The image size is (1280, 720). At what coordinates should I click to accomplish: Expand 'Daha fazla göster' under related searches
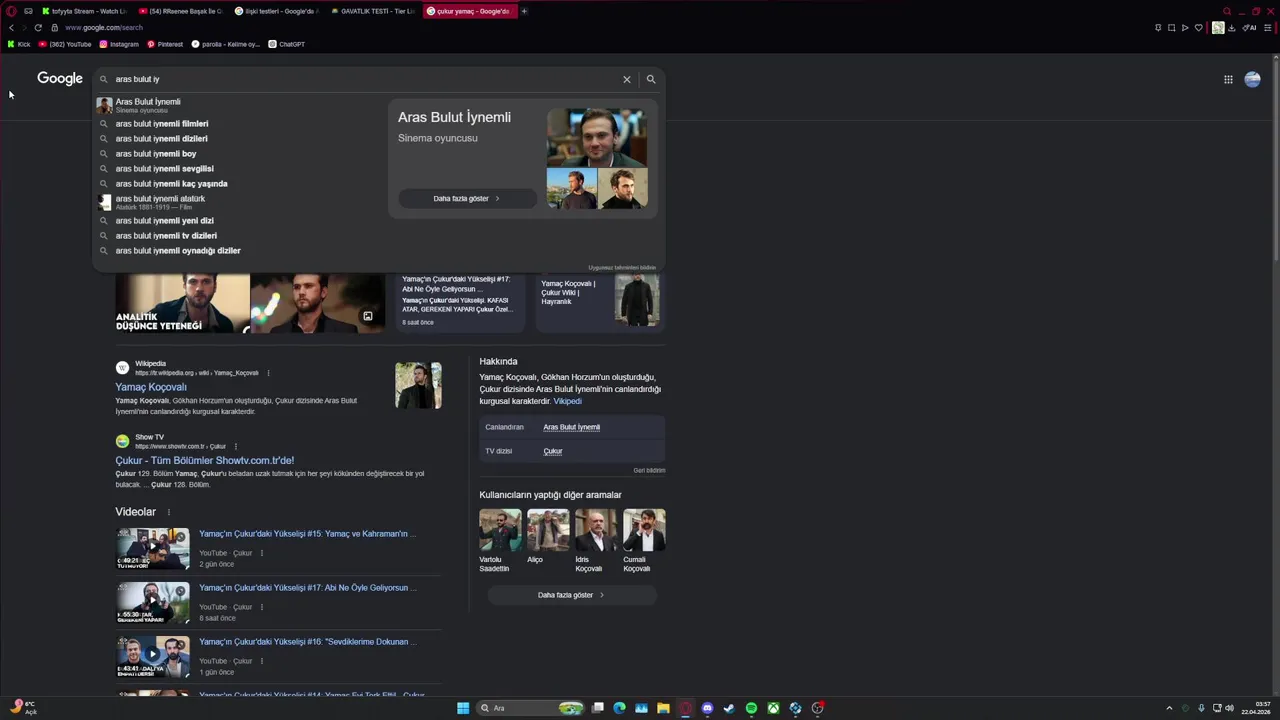(x=572, y=595)
